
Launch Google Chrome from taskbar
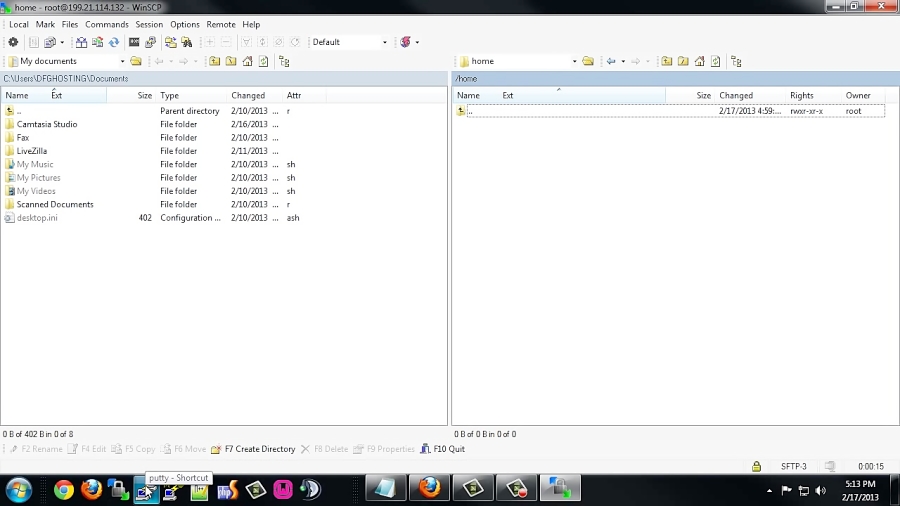[64, 489]
